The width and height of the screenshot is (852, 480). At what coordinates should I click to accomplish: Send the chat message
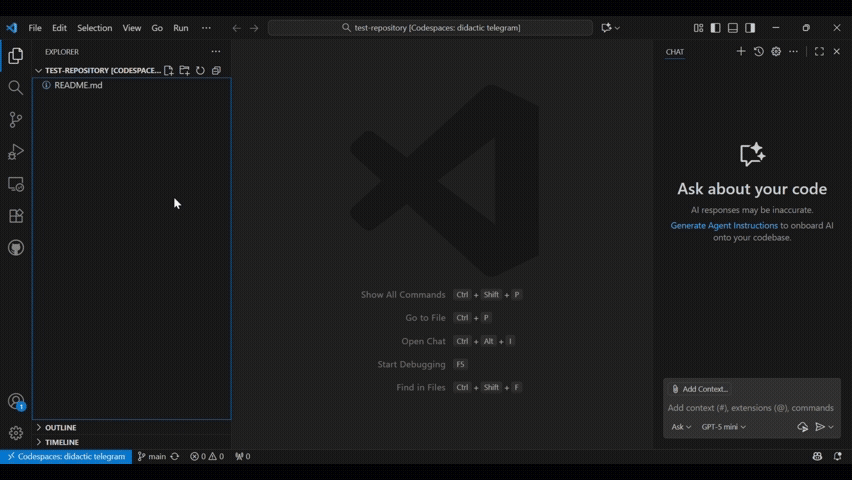(x=820, y=427)
